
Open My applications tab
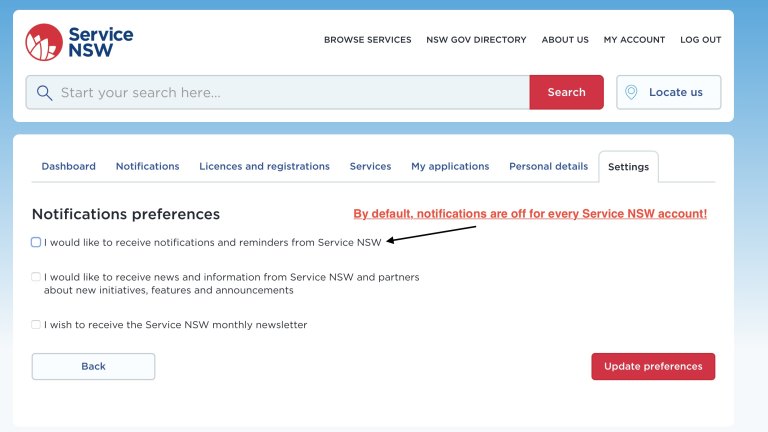(x=450, y=167)
